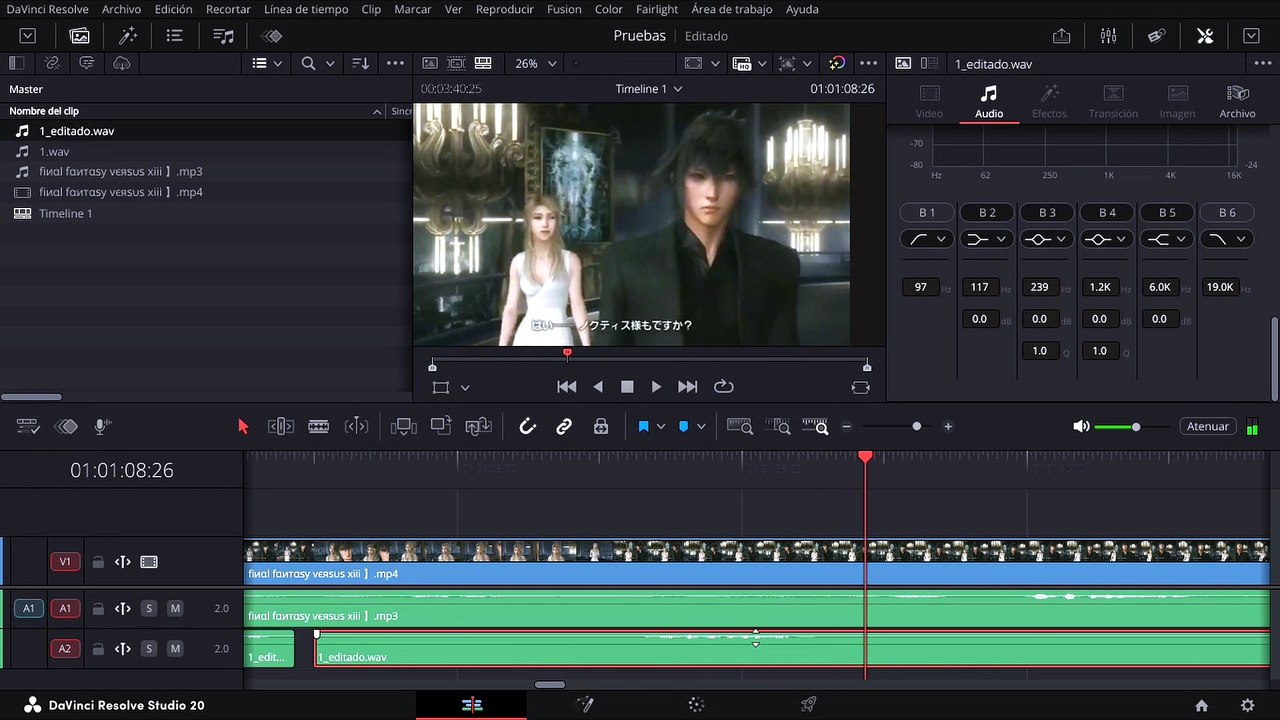Lock video track V1
The width and height of the screenshot is (1280, 720).
coord(98,562)
